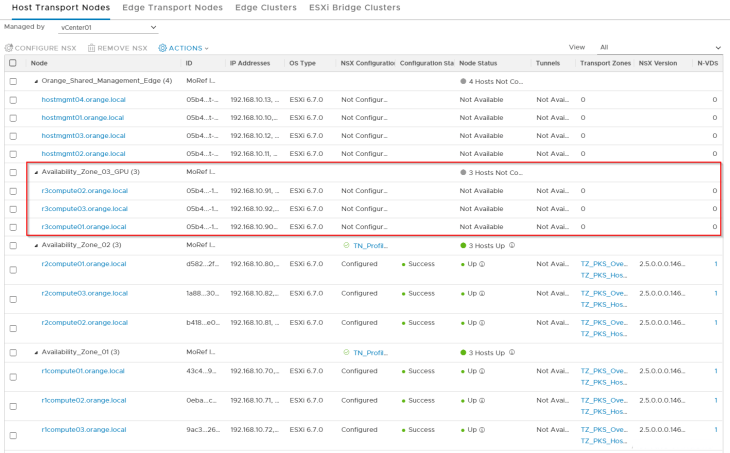Open the ESXi Bridge Clusters tab
The image size is (730, 453).
click(x=356, y=7)
